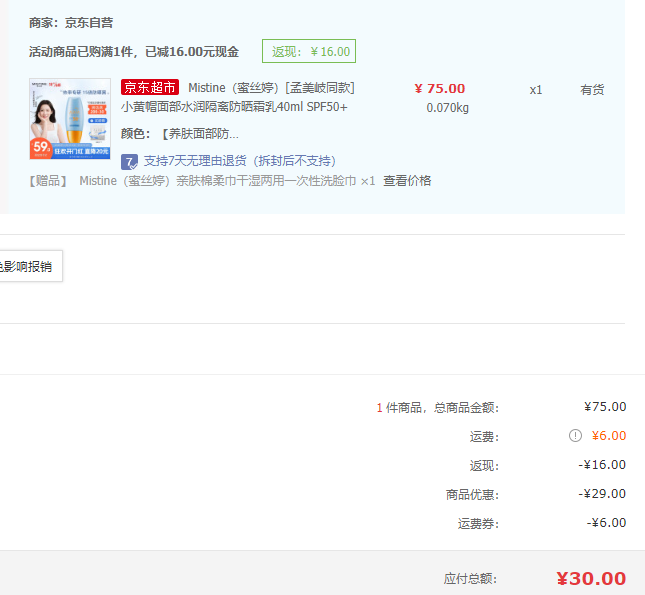
Task: Click the 返现 ¥16.00 green badge
Action: pos(309,51)
